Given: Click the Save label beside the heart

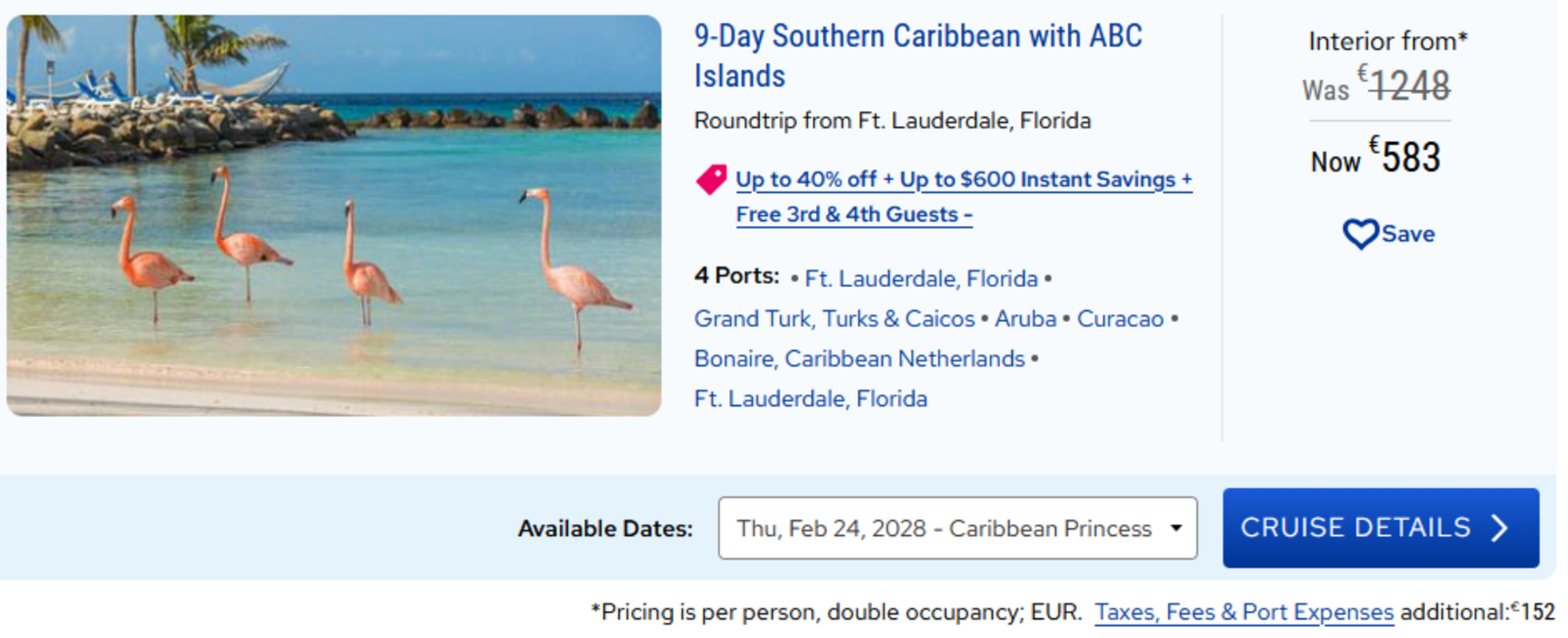Looking at the screenshot, I should tap(1408, 234).
